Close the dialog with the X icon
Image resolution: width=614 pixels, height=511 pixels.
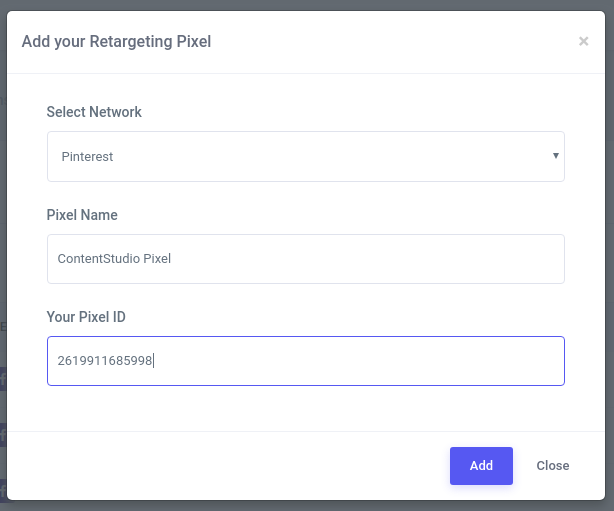(x=584, y=42)
